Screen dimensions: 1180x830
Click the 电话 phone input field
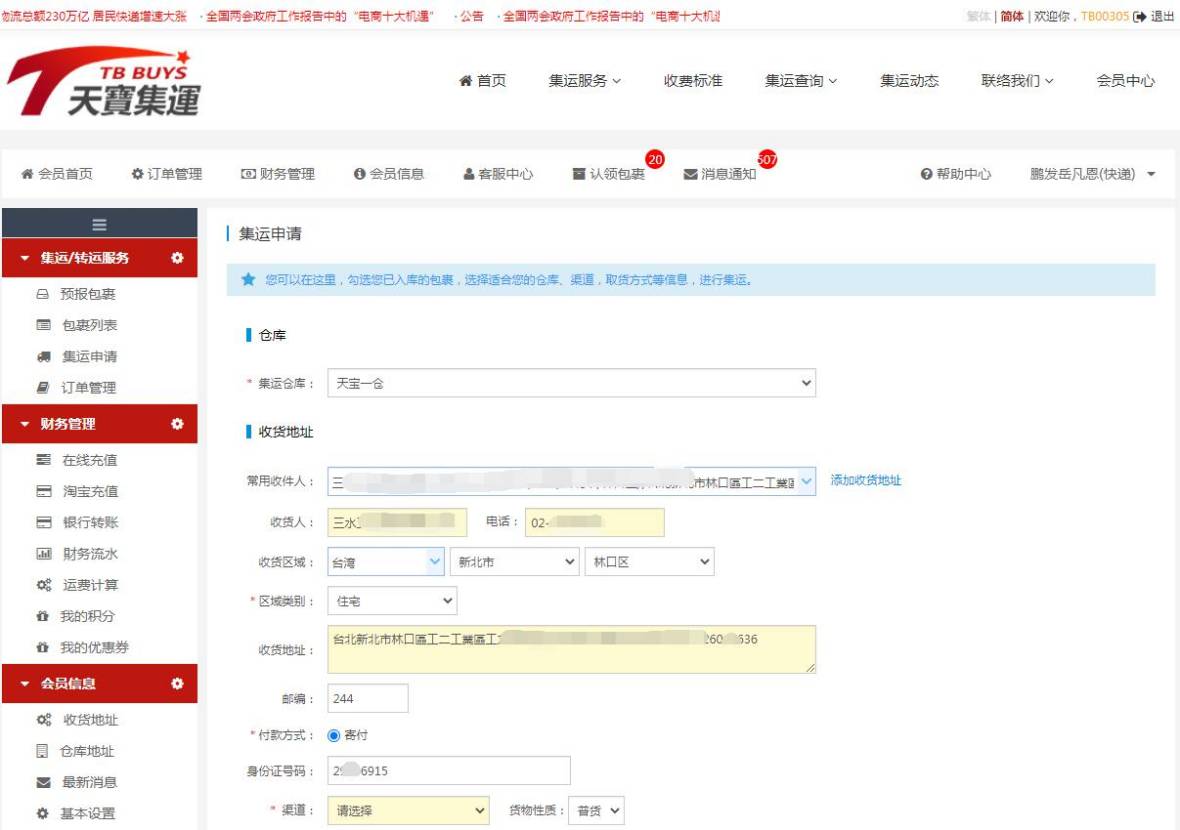coord(595,522)
